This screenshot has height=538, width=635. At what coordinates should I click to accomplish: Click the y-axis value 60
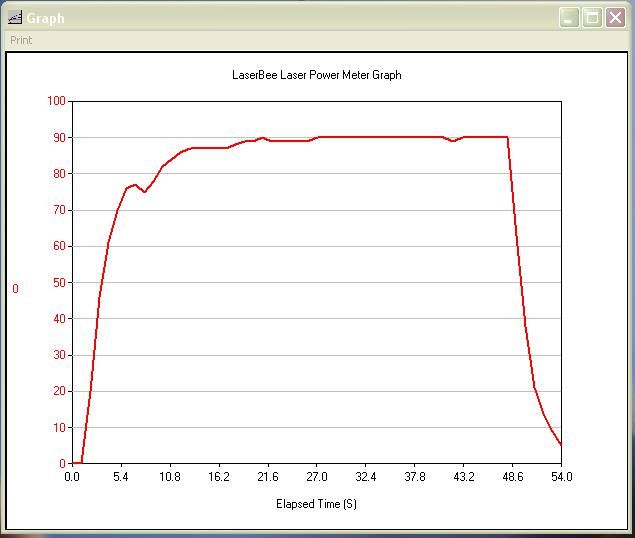tap(60, 246)
